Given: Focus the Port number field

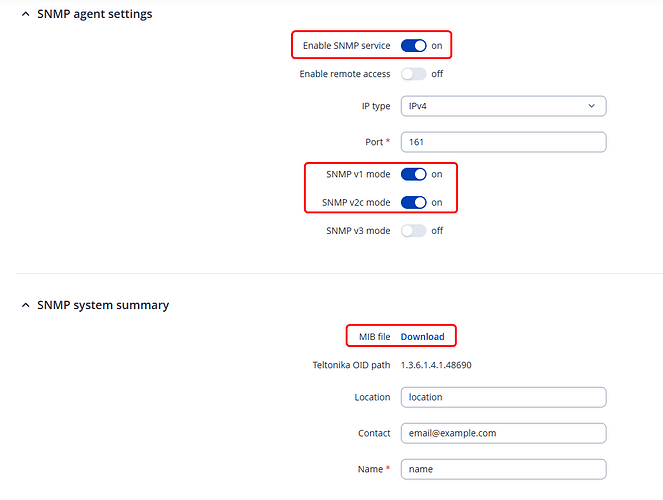Looking at the screenshot, I should click(x=503, y=142).
